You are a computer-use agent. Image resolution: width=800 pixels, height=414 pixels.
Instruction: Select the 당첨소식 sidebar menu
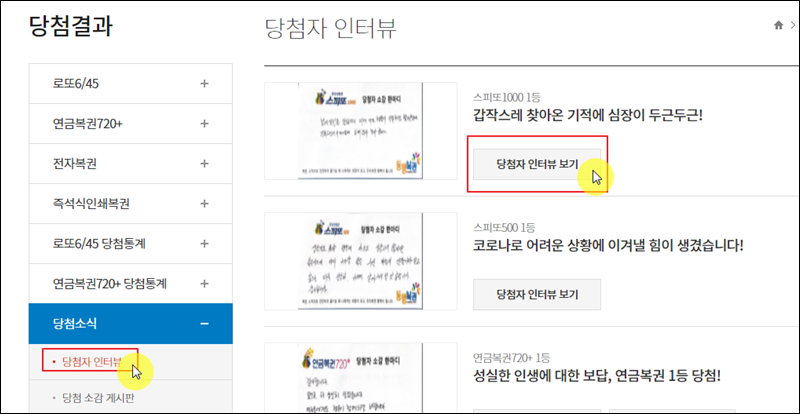(131, 323)
